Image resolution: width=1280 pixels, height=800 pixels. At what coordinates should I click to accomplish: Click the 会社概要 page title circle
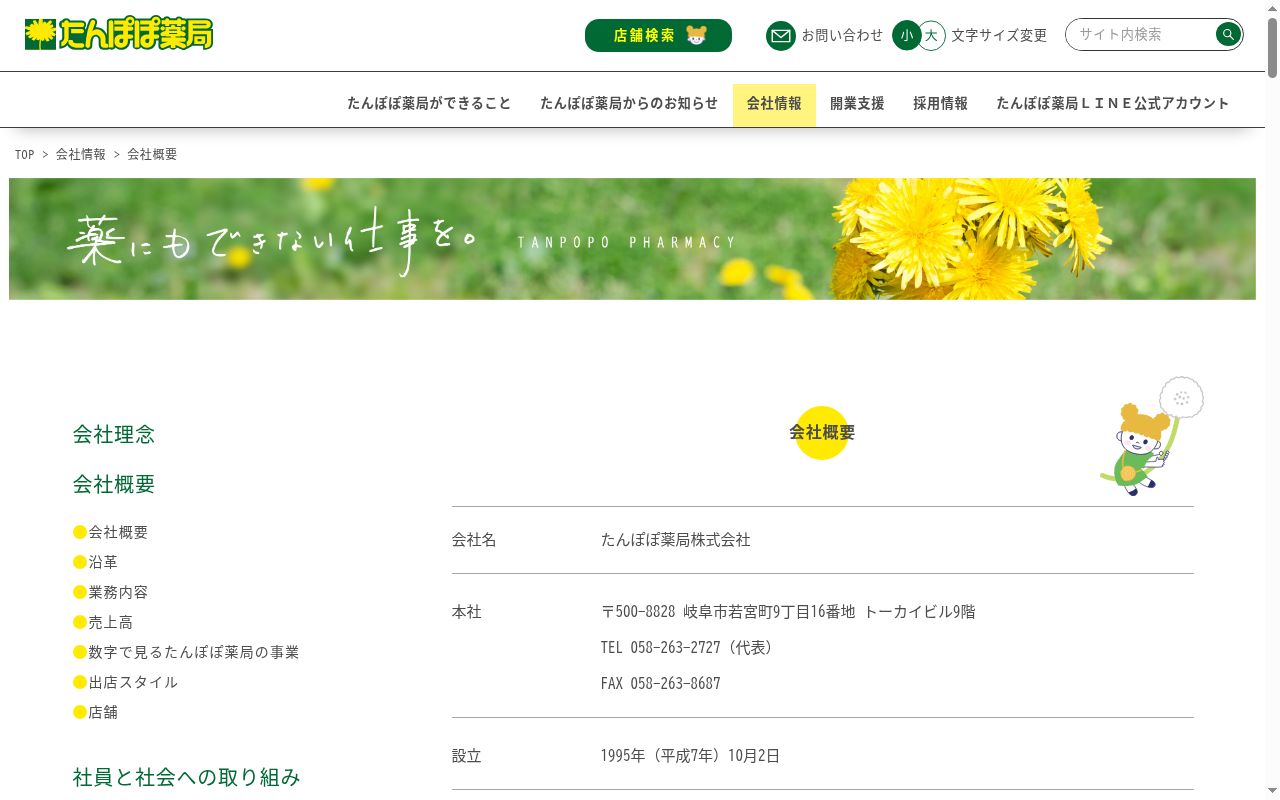tap(822, 433)
